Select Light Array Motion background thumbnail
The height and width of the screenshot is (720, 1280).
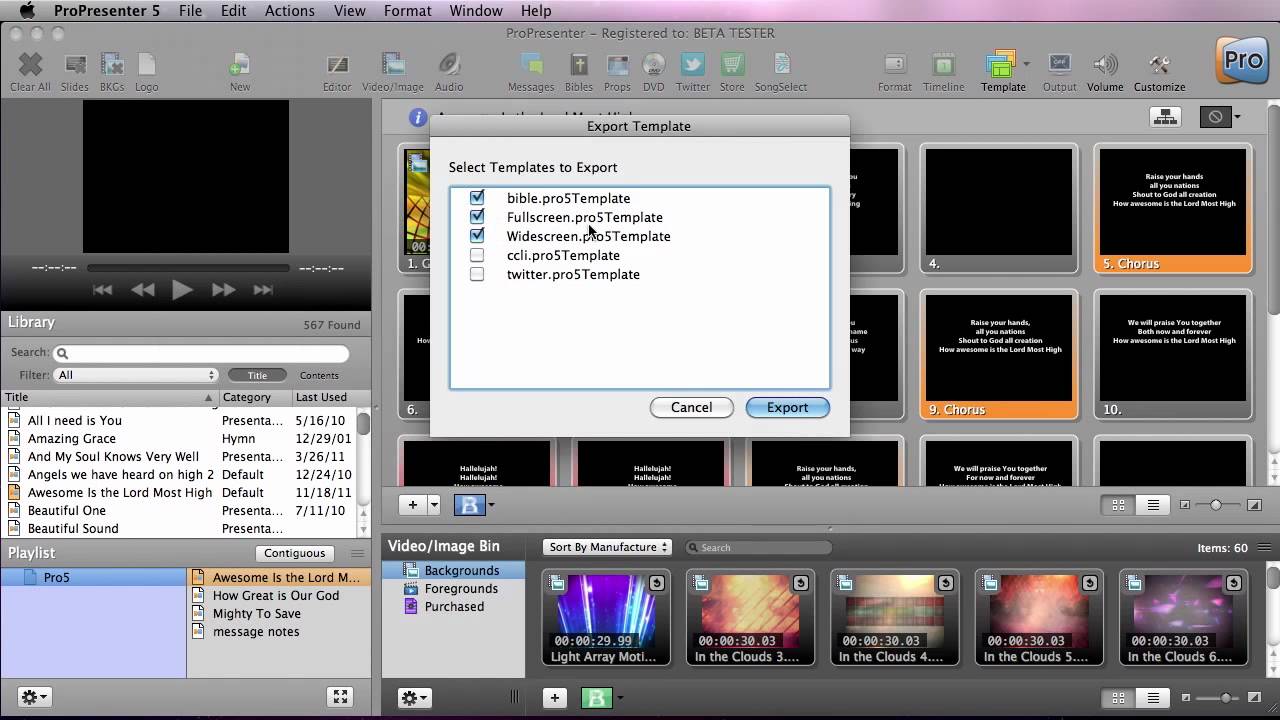coord(605,617)
